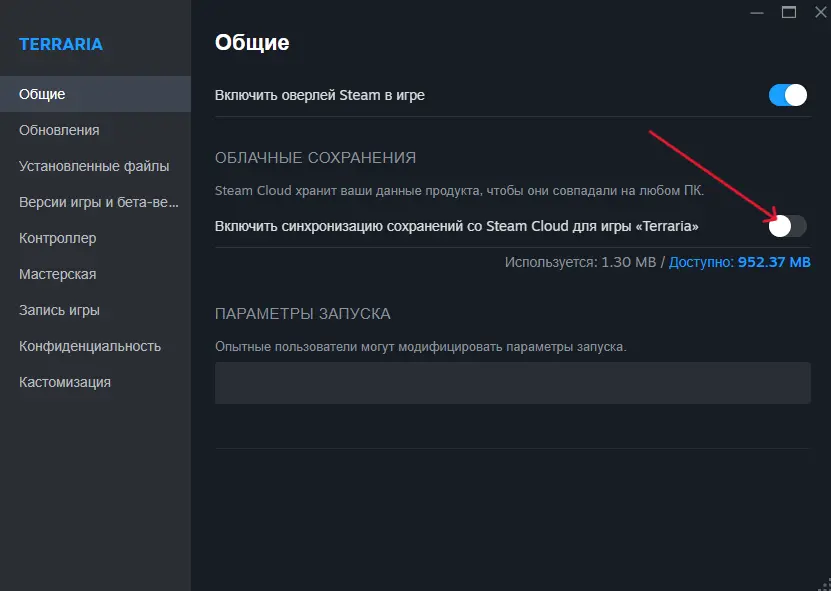This screenshot has width=831, height=591.
Task: Minimize the properties window
Action: click(x=757, y=12)
